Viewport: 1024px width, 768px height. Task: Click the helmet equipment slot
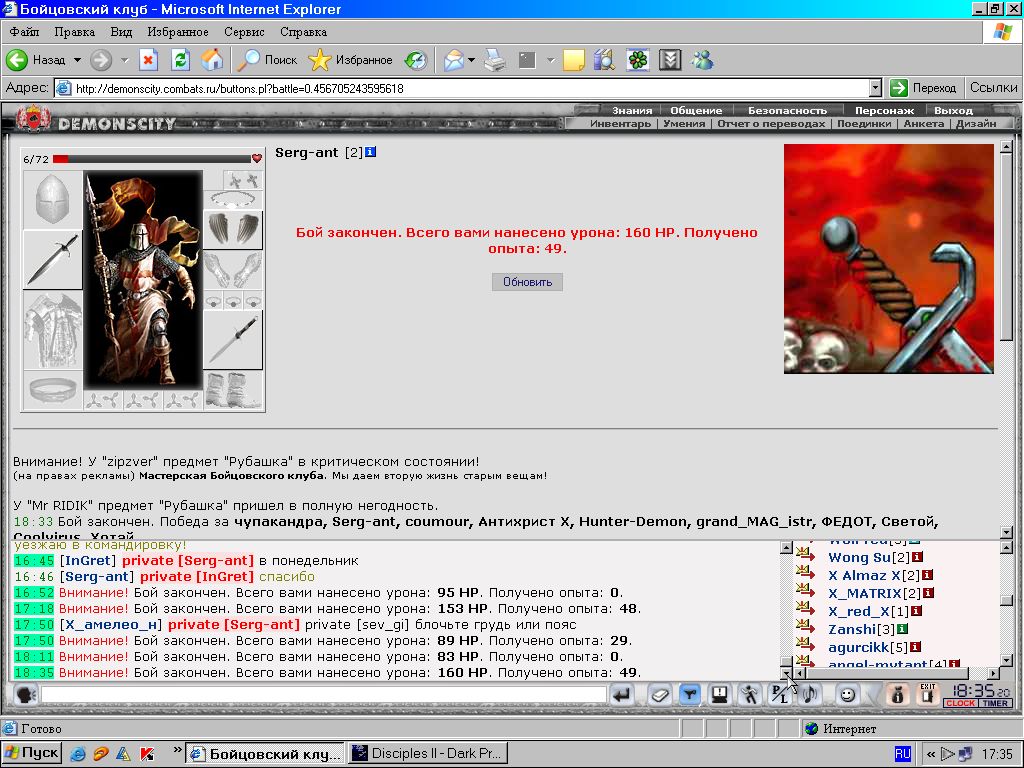coord(52,200)
